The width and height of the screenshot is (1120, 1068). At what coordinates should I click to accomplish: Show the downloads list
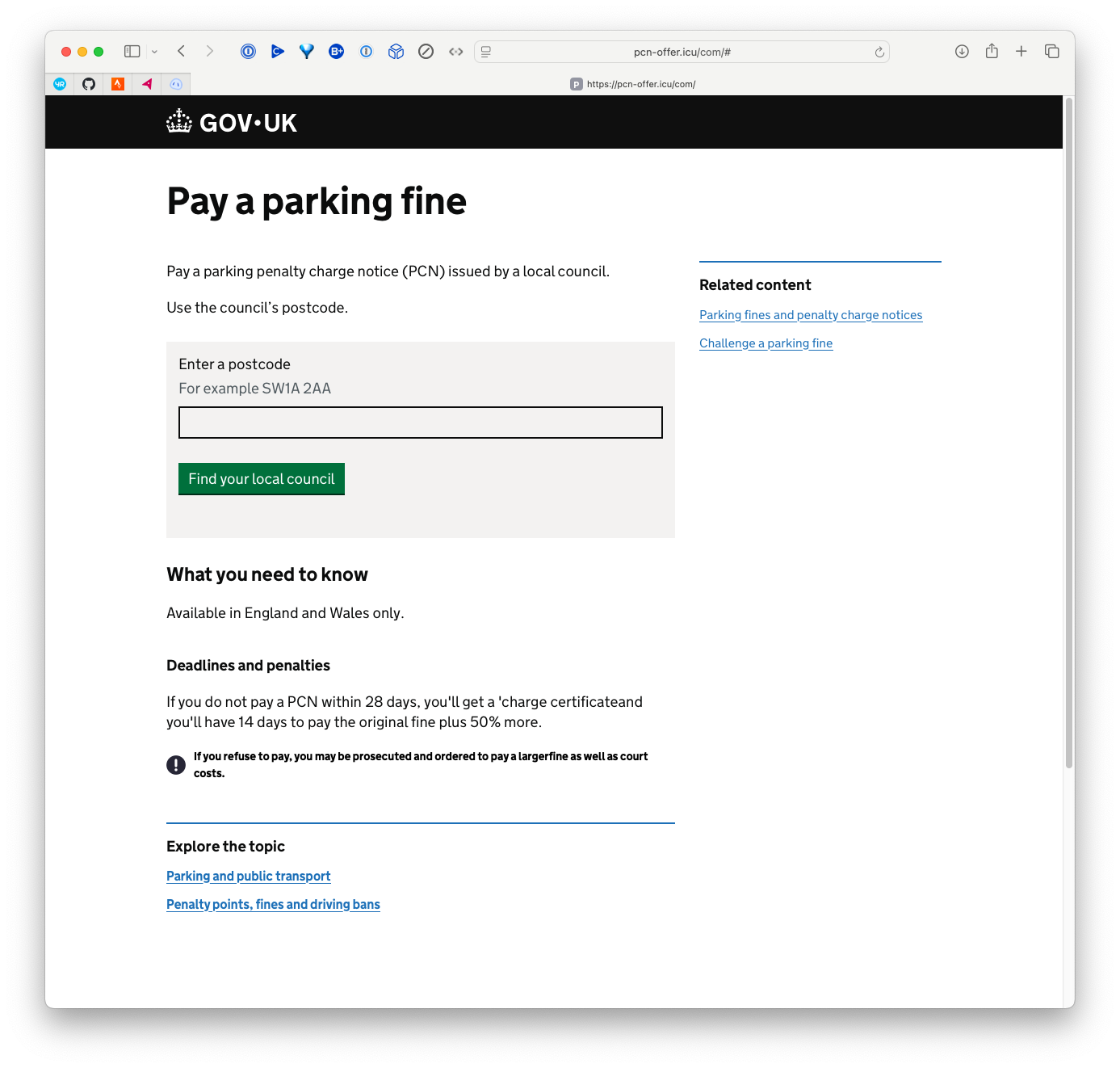tap(962, 52)
